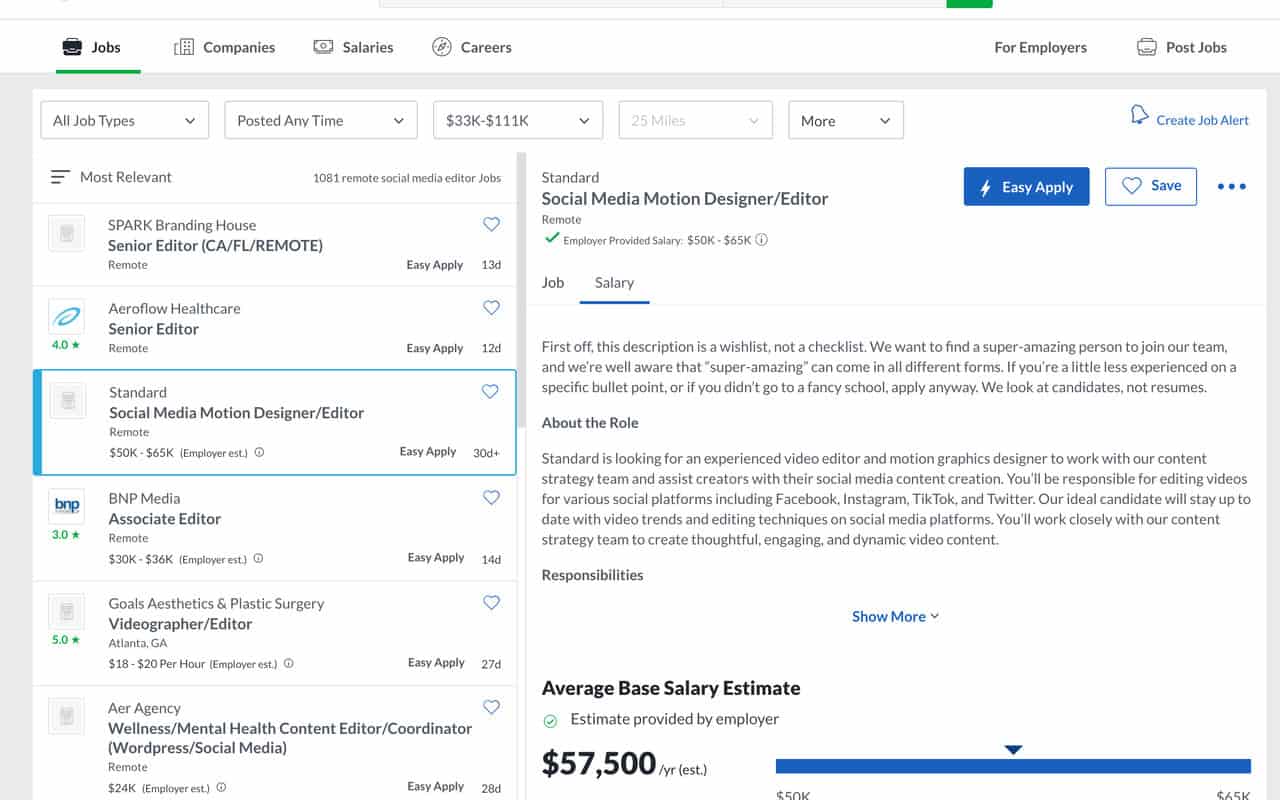This screenshot has width=1280, height=800.
Task: Open the All Job Types dropdown
Action: 124,119
